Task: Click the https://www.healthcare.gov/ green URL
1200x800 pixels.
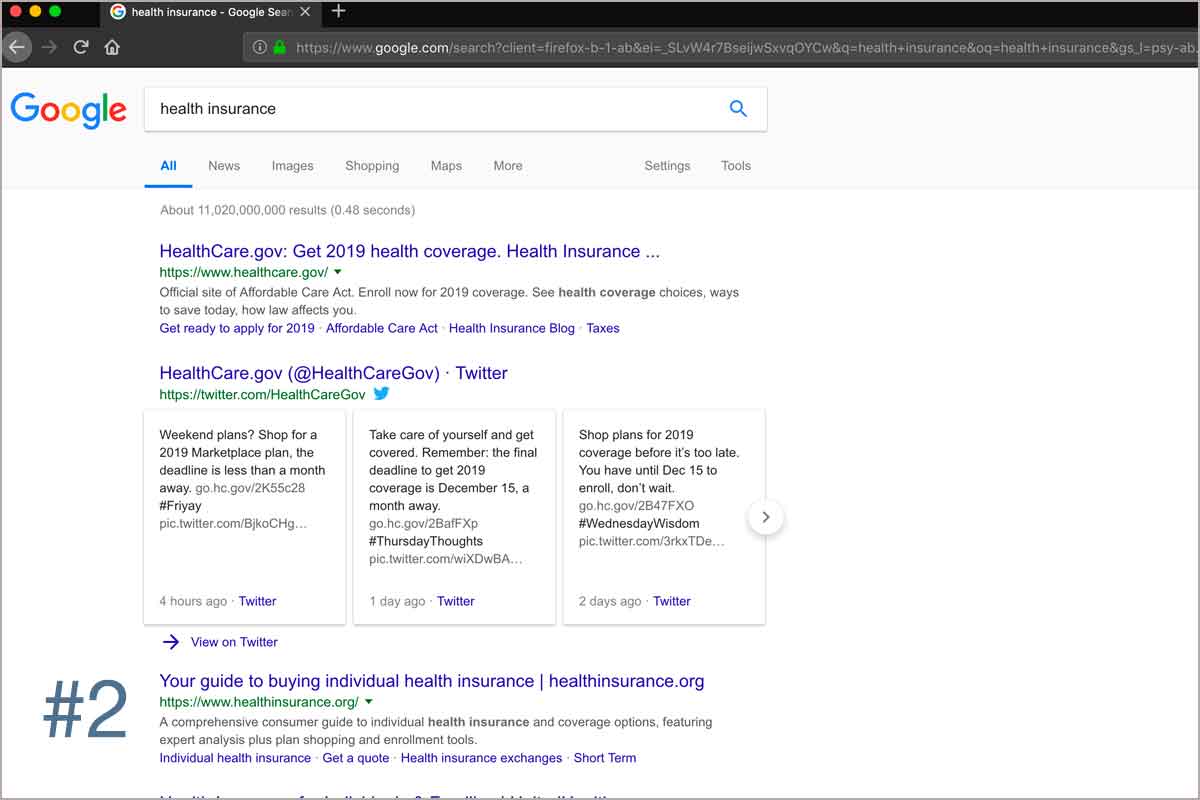Action: point(244,272)
